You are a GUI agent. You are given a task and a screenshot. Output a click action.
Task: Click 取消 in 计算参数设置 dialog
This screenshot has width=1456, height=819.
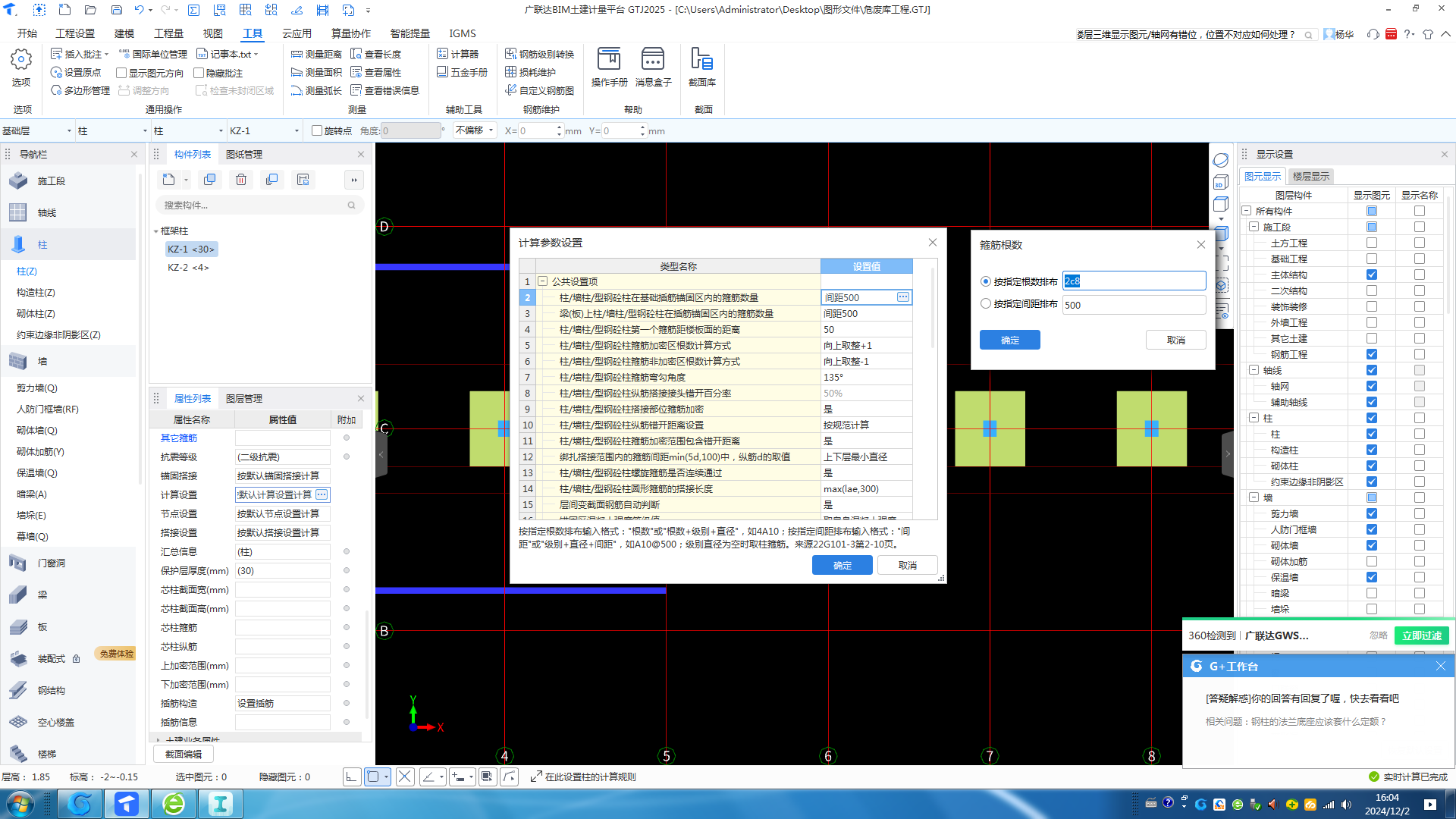pos(907,565)
